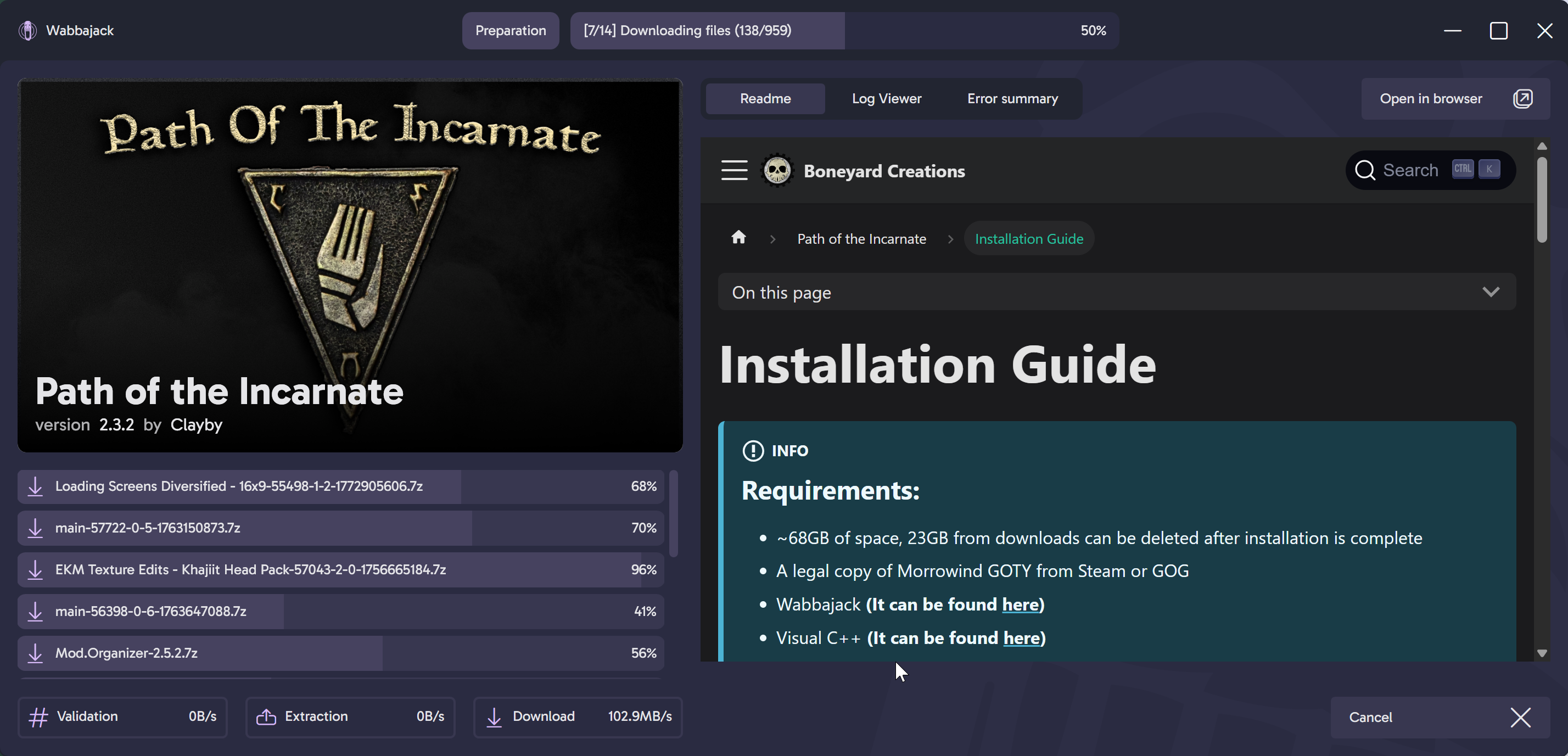Follow the Wabbajack 'here' link

click(1020, 604)
